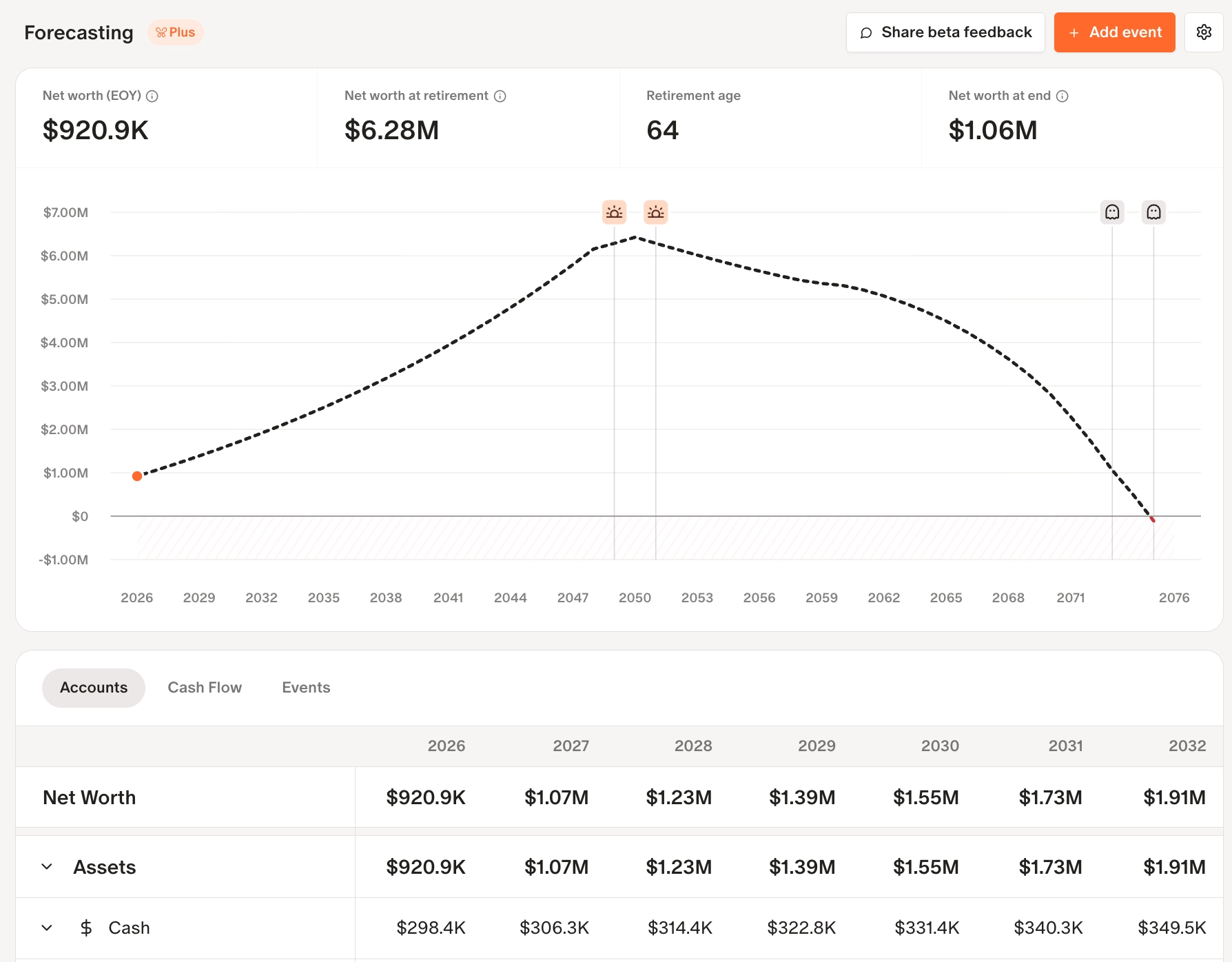Open forecasting settings gear icon

1204,32
